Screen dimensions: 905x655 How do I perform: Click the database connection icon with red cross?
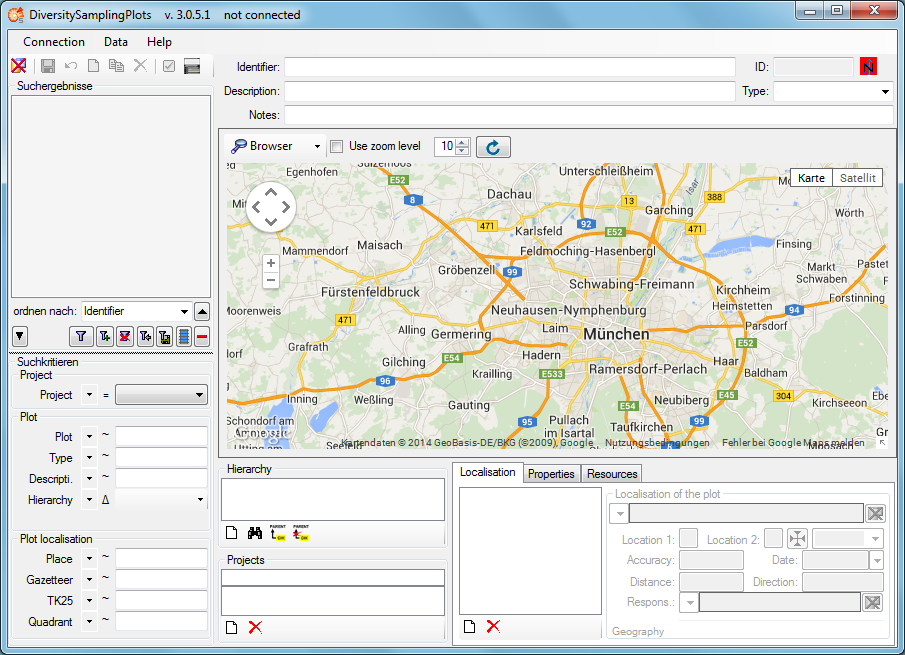tap(18, 66)
